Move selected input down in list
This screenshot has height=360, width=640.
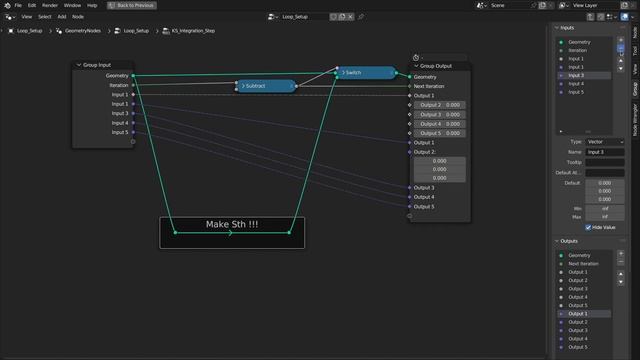click(621, 69)
